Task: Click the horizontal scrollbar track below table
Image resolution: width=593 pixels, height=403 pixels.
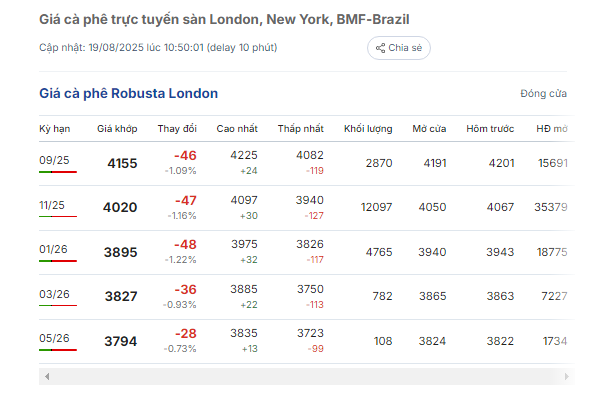Action: 306,377
